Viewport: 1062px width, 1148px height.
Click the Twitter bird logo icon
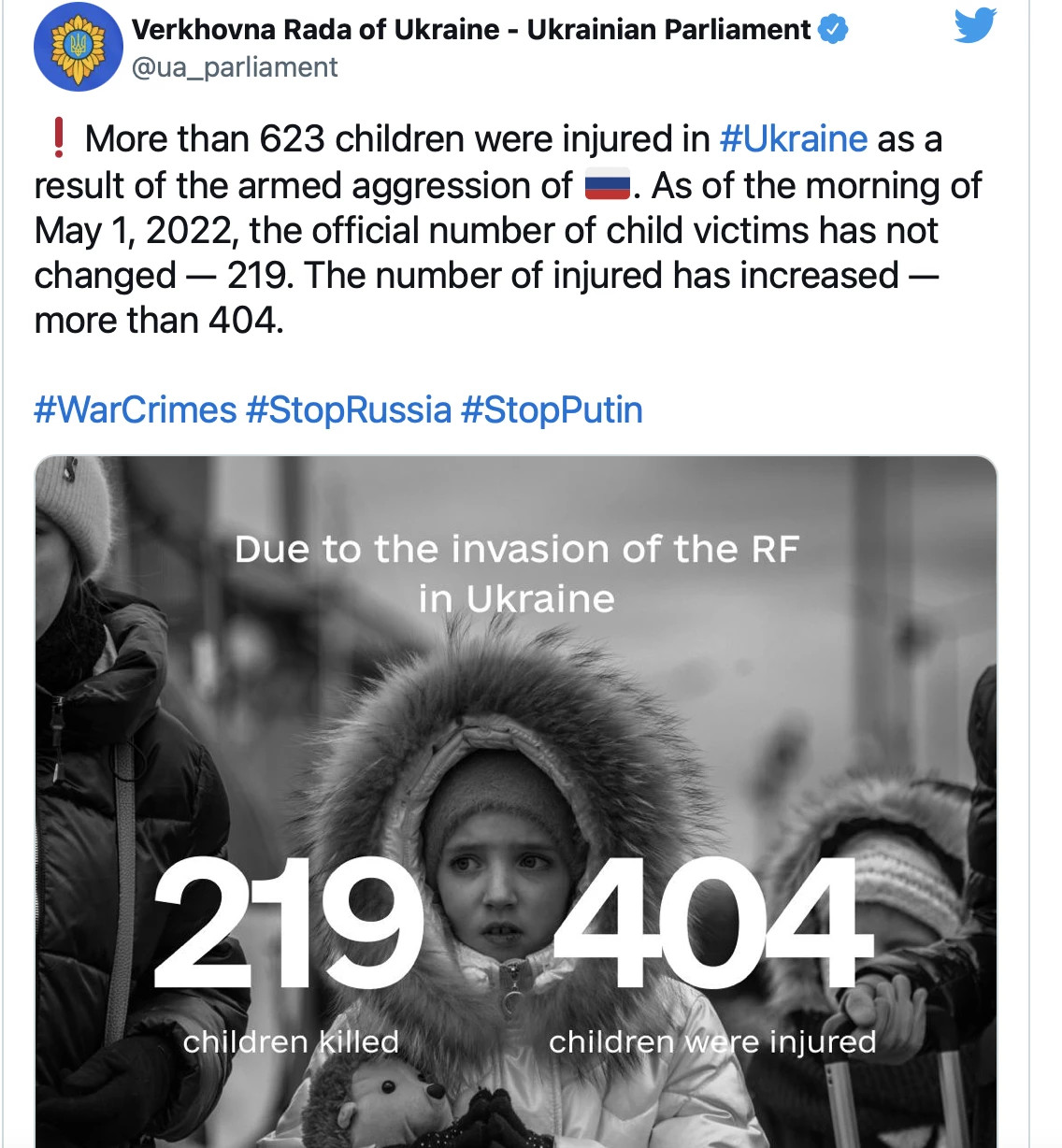975,25
